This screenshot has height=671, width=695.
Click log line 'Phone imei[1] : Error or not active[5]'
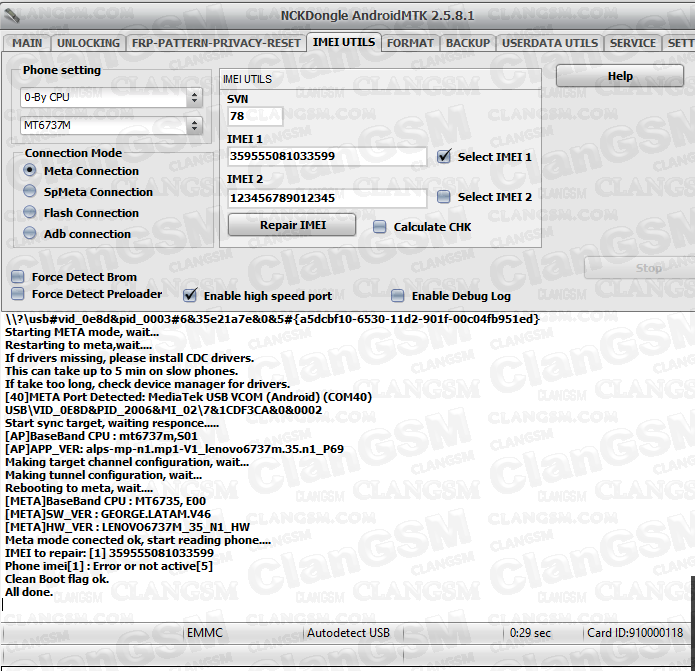tap(109, 566)
